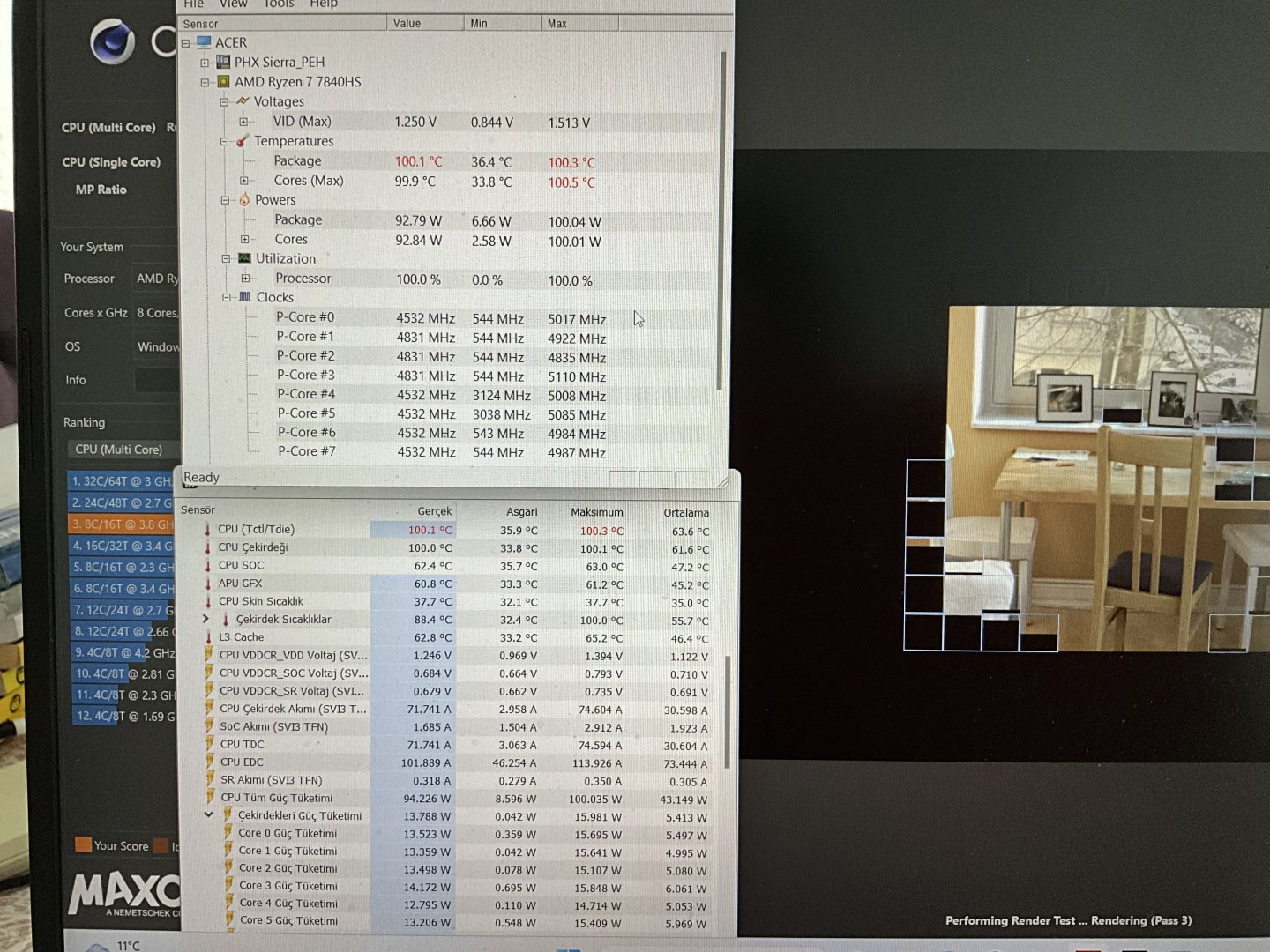Screen dimensions: 1270x952
Task: Click the orange Your Score legend swatch
Action: [83, 844]
